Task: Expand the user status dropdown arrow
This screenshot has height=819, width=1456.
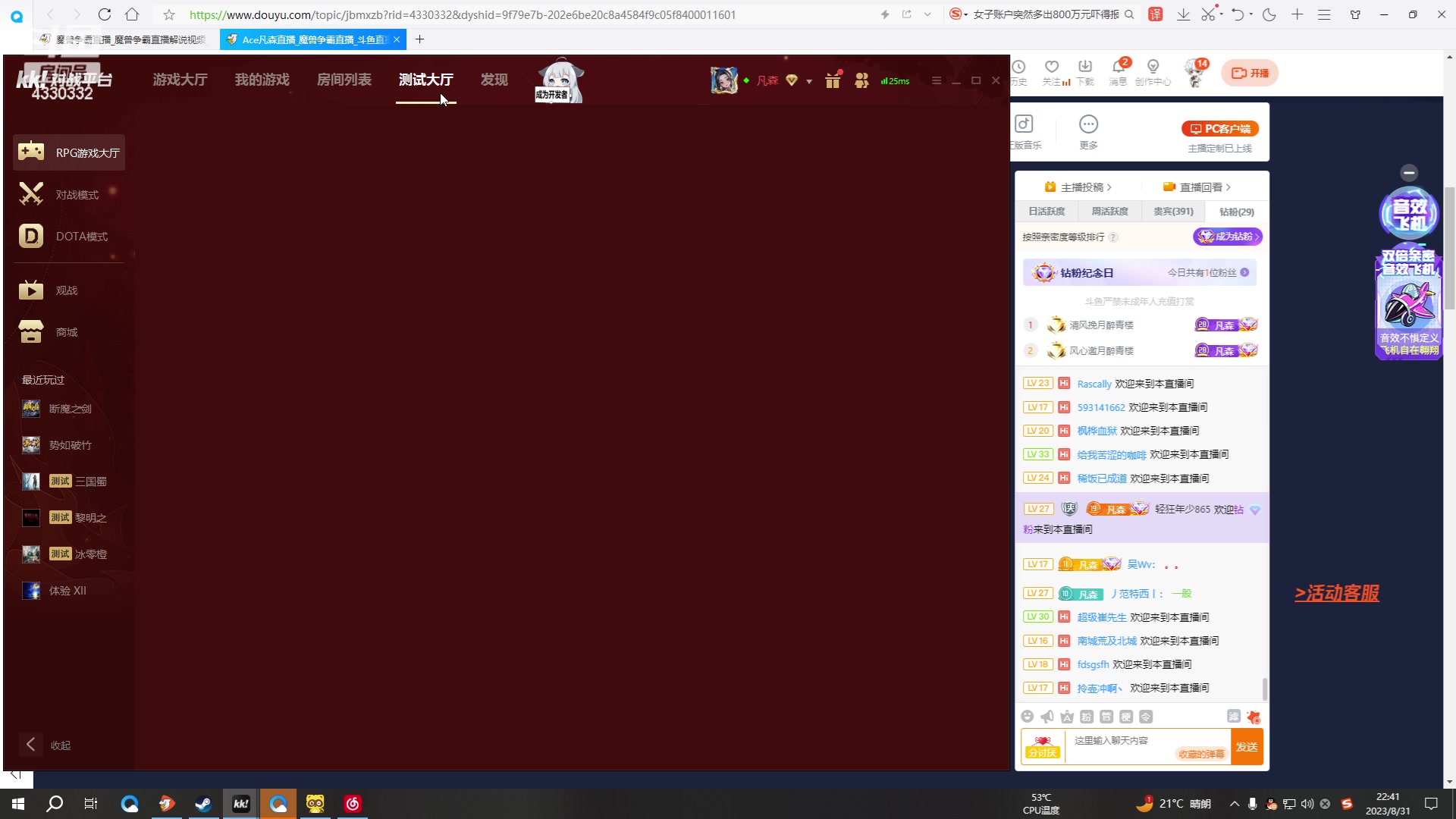Action: click(x=809, y=81)
